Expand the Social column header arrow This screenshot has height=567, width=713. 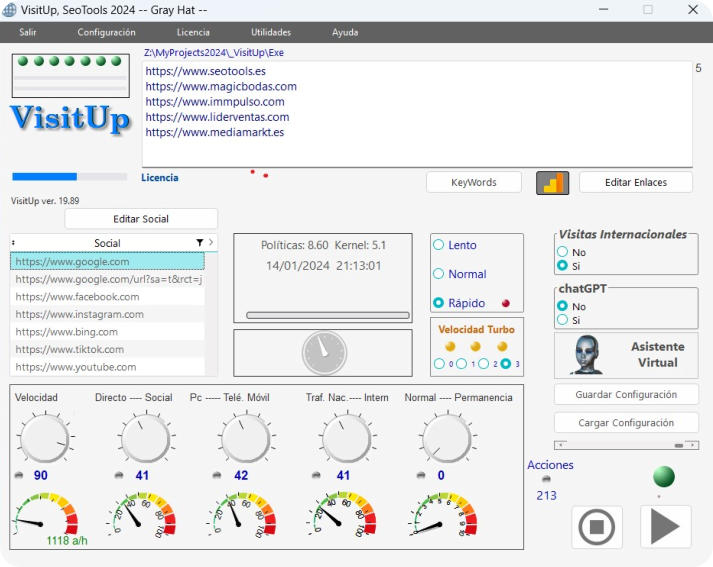point(211,242)
